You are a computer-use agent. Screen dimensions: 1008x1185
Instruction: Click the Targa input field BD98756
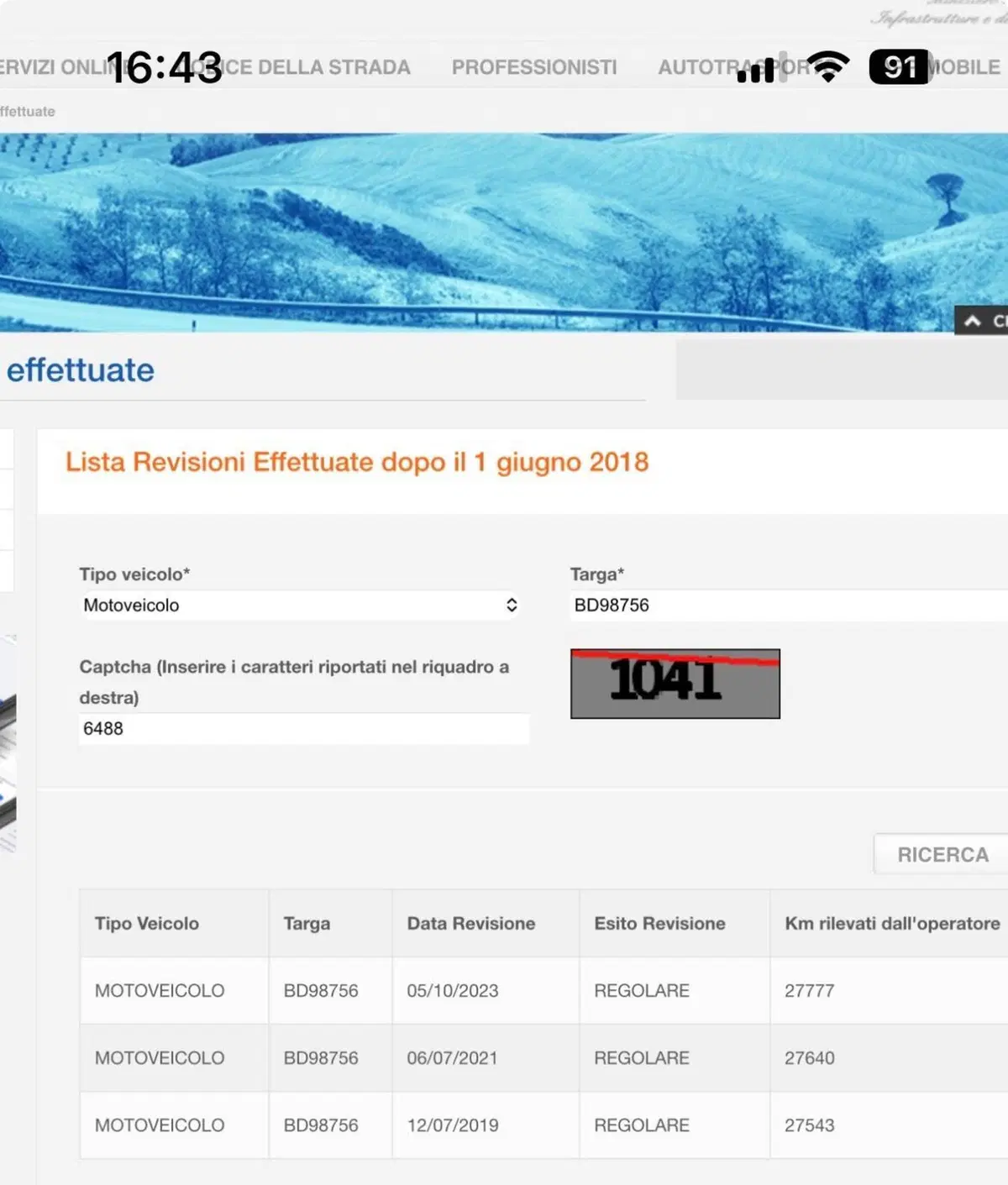point(789,606)
